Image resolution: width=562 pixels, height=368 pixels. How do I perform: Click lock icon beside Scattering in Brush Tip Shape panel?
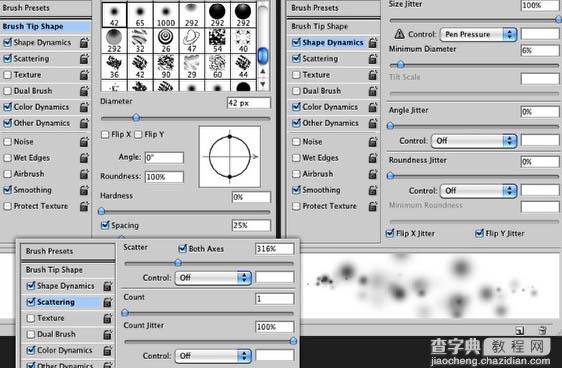84,59
